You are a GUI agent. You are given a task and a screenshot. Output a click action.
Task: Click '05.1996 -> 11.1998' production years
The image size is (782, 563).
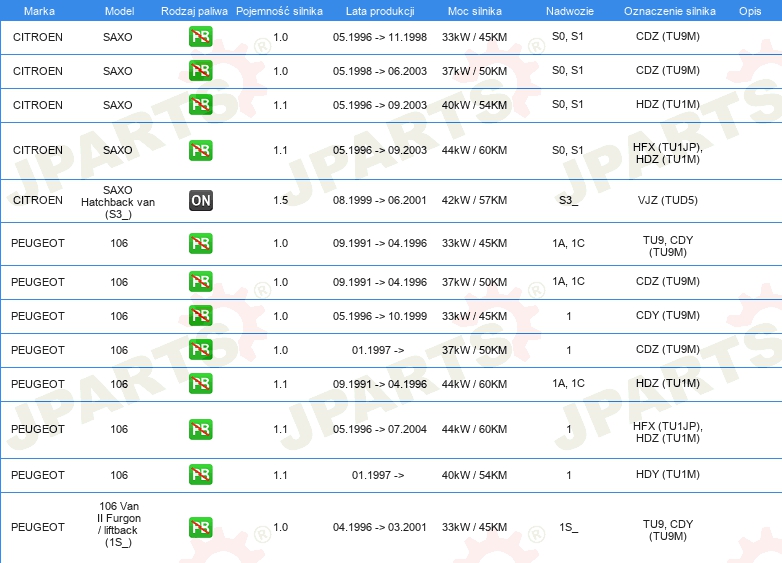tap(380, 37)
